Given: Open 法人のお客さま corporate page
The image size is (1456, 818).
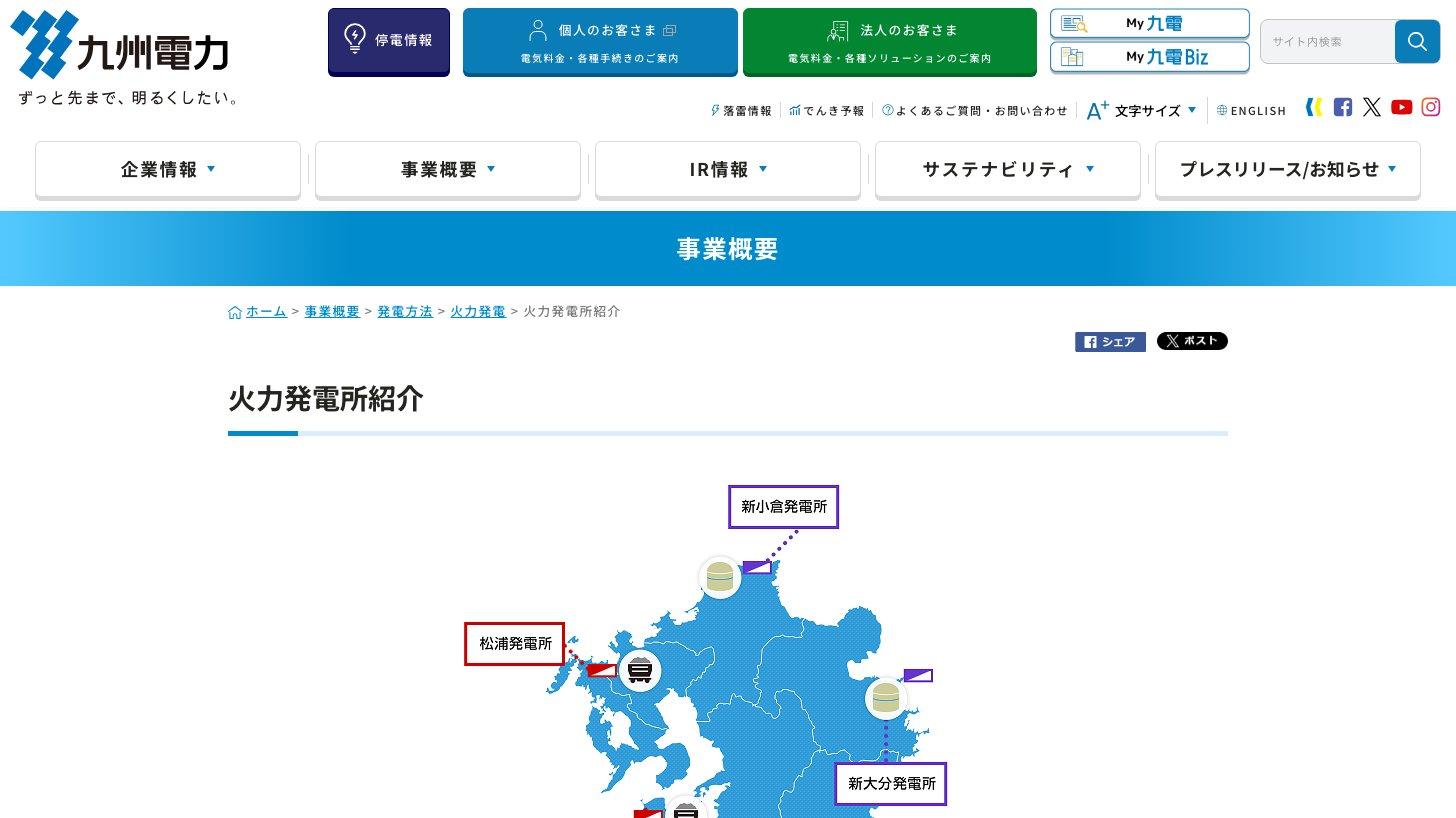Looking at the screenshot, I should tap(890, 42).
